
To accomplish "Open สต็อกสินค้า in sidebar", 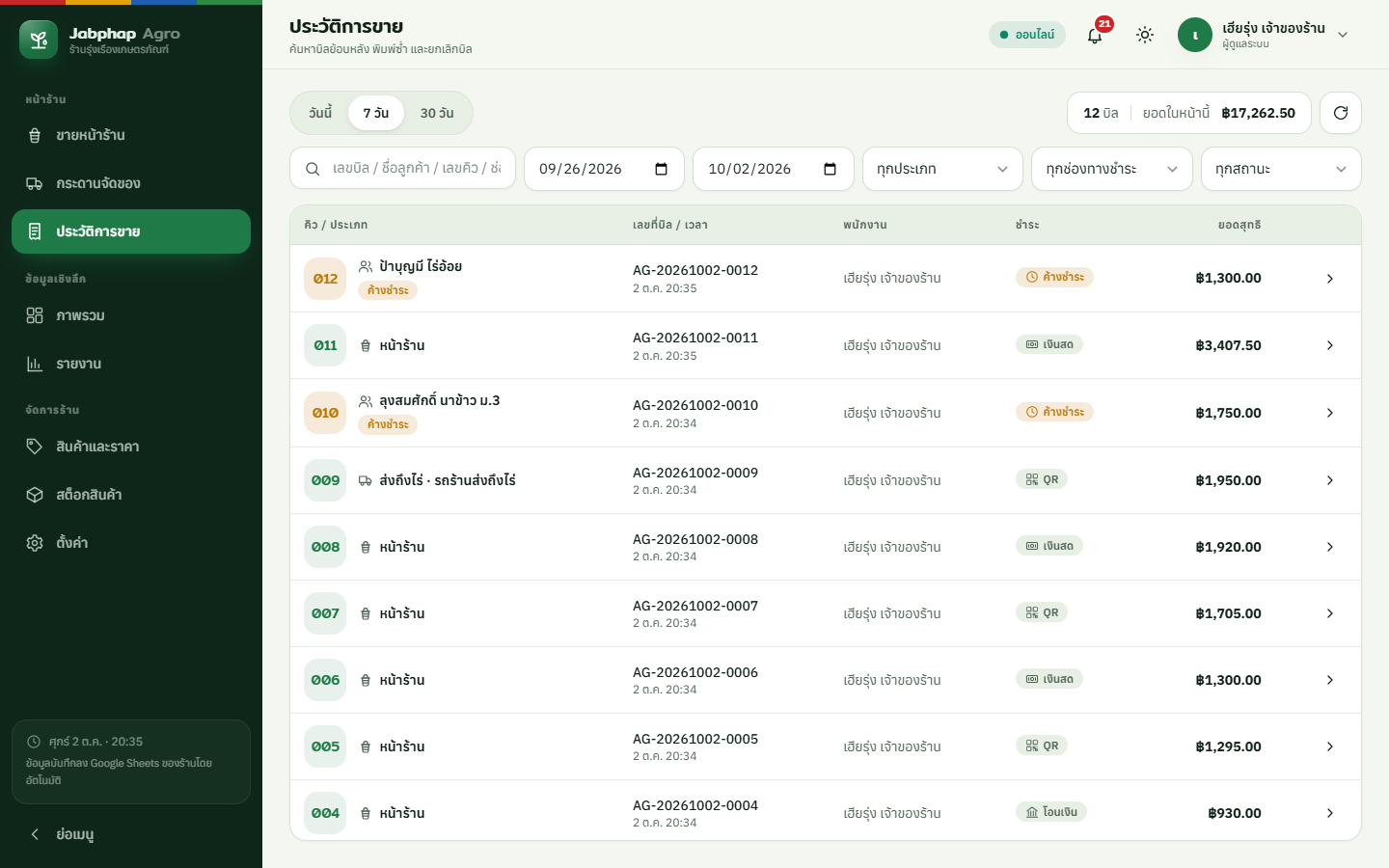I will [x=131, y=495].
